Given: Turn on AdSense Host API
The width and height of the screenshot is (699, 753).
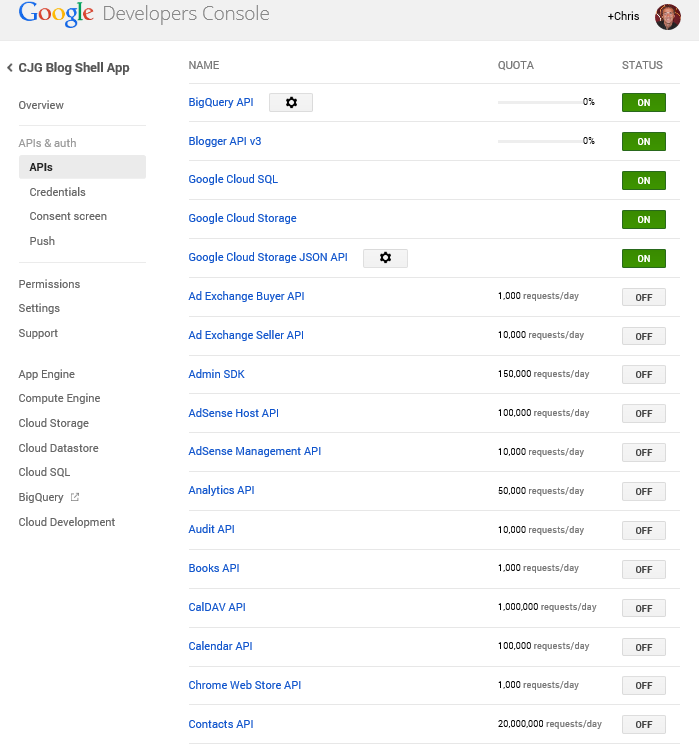Looking at the screenshot, I should tap(643, 413).
